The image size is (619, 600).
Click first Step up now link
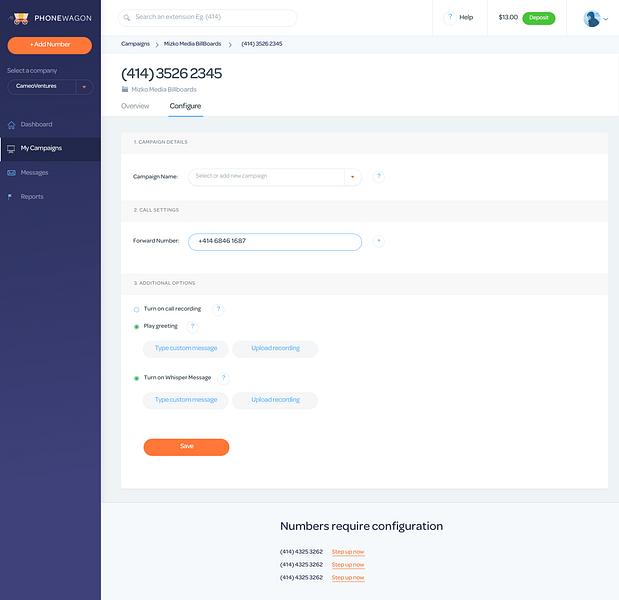348,552
